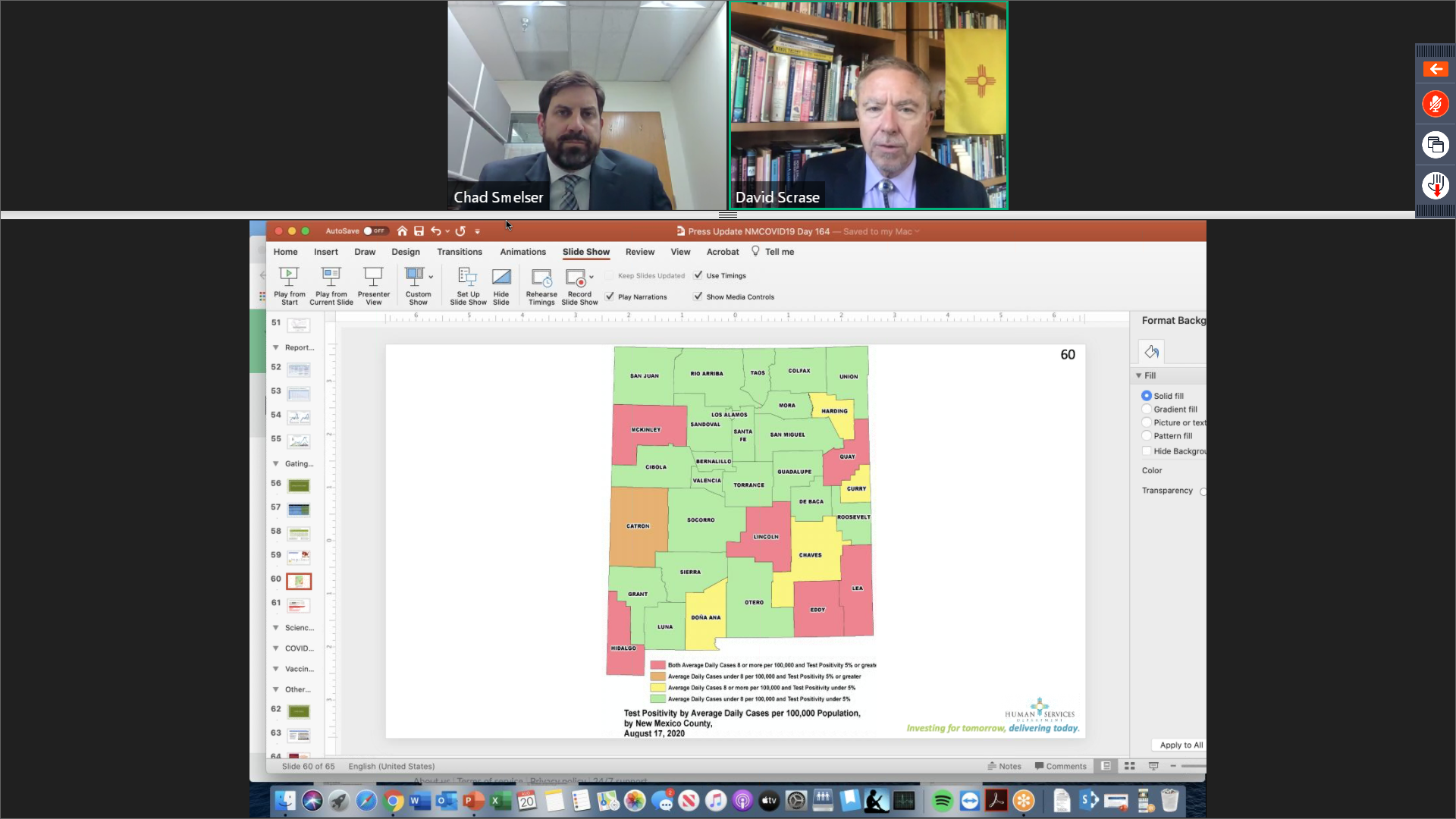This screenshot has width=1456, height=819.
Task: Toggle Keep Slides Updated checkbox
Action: (610, 276)
